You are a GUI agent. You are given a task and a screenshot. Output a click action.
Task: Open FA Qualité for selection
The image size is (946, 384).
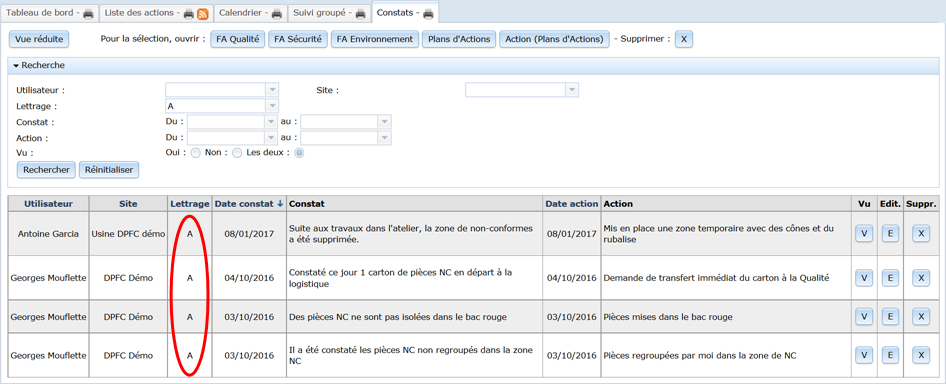point(238,39)
